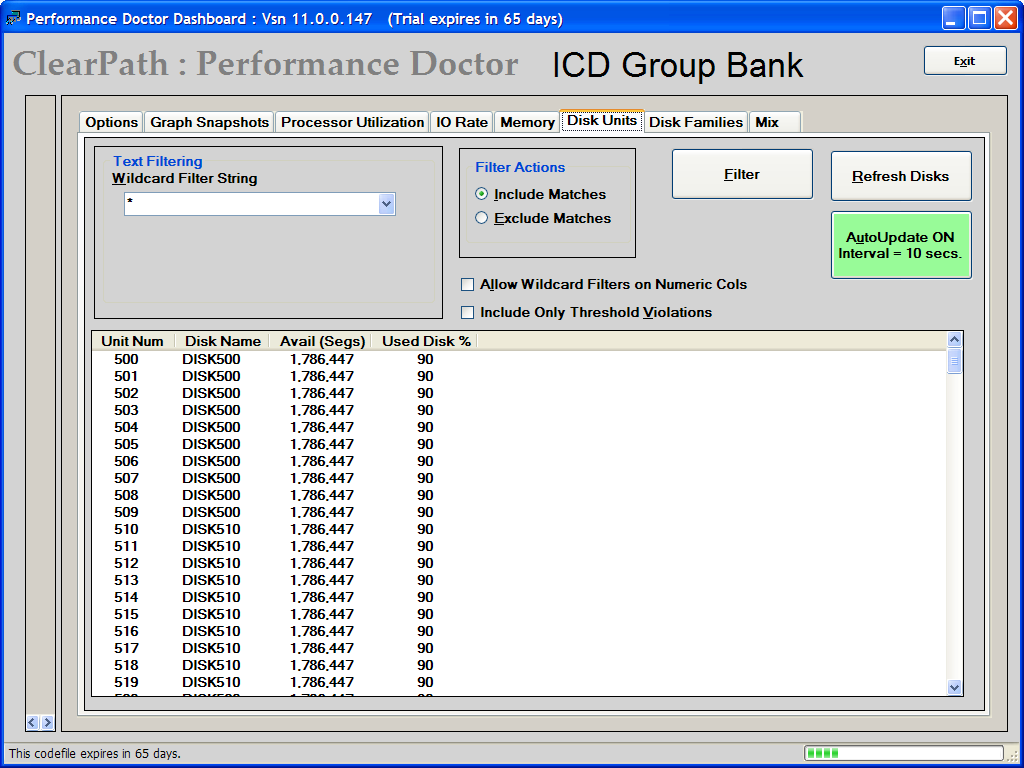
Task: Minimize the Performance Doctor Dashboard window
Action: (x=954, y=18)
